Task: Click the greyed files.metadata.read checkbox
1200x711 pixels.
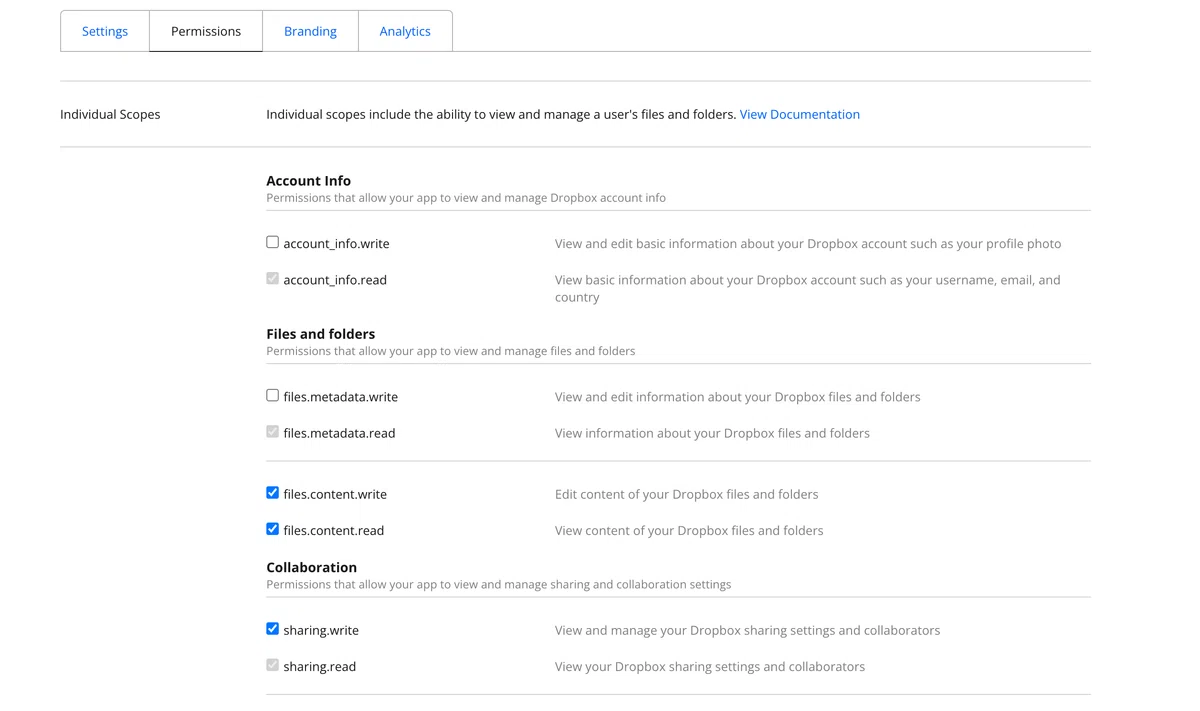Action: 272,432
